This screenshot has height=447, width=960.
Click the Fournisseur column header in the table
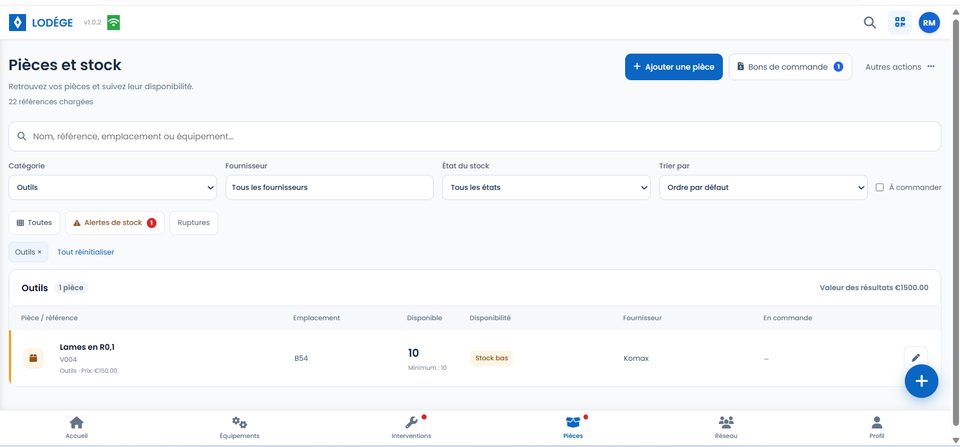coord(642,318)
